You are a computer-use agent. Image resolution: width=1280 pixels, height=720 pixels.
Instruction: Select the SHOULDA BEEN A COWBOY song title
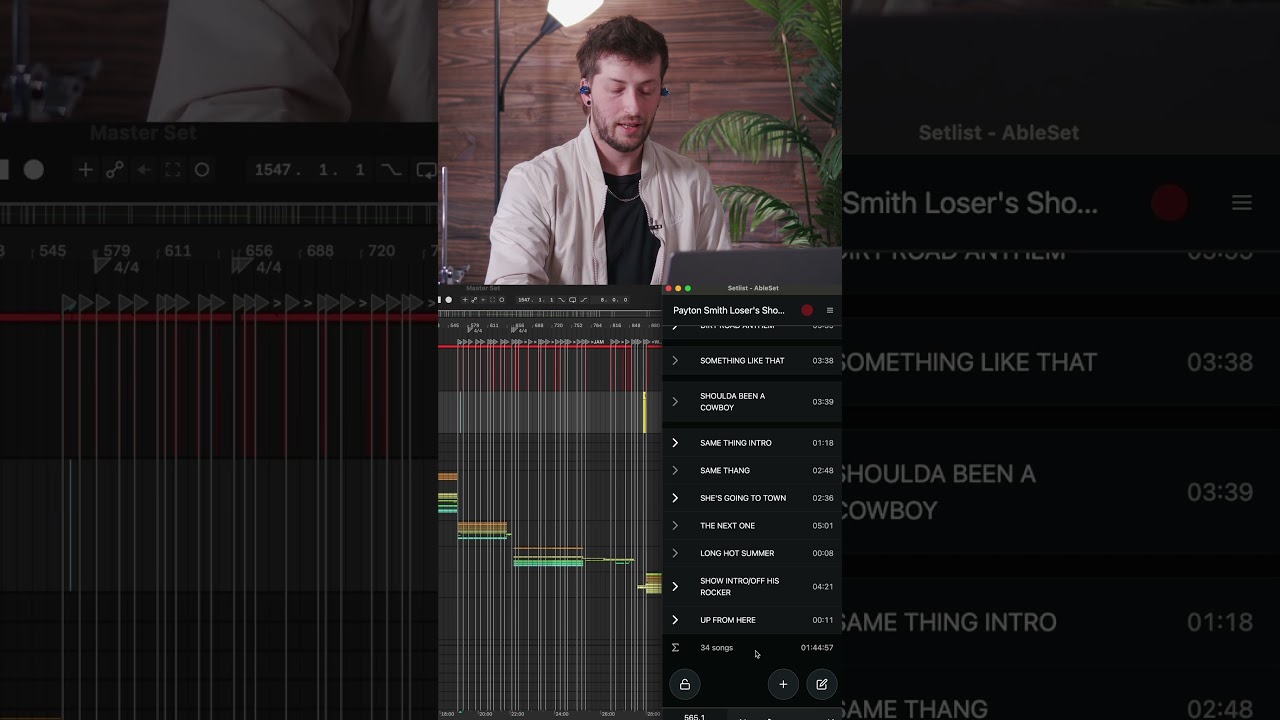tap(733, 402)
